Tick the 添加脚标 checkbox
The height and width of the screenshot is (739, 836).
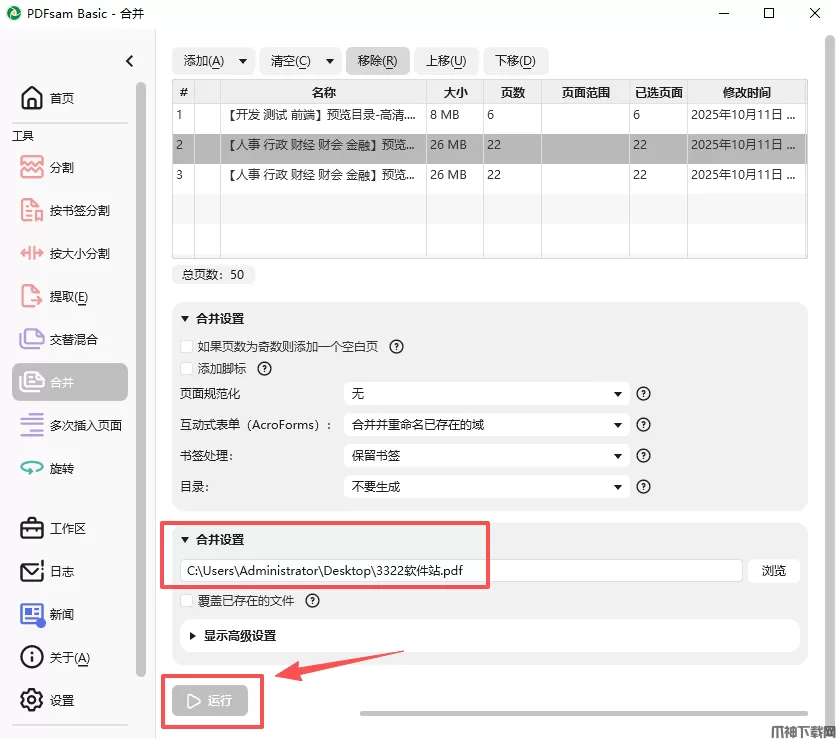[x=186, y=369]
